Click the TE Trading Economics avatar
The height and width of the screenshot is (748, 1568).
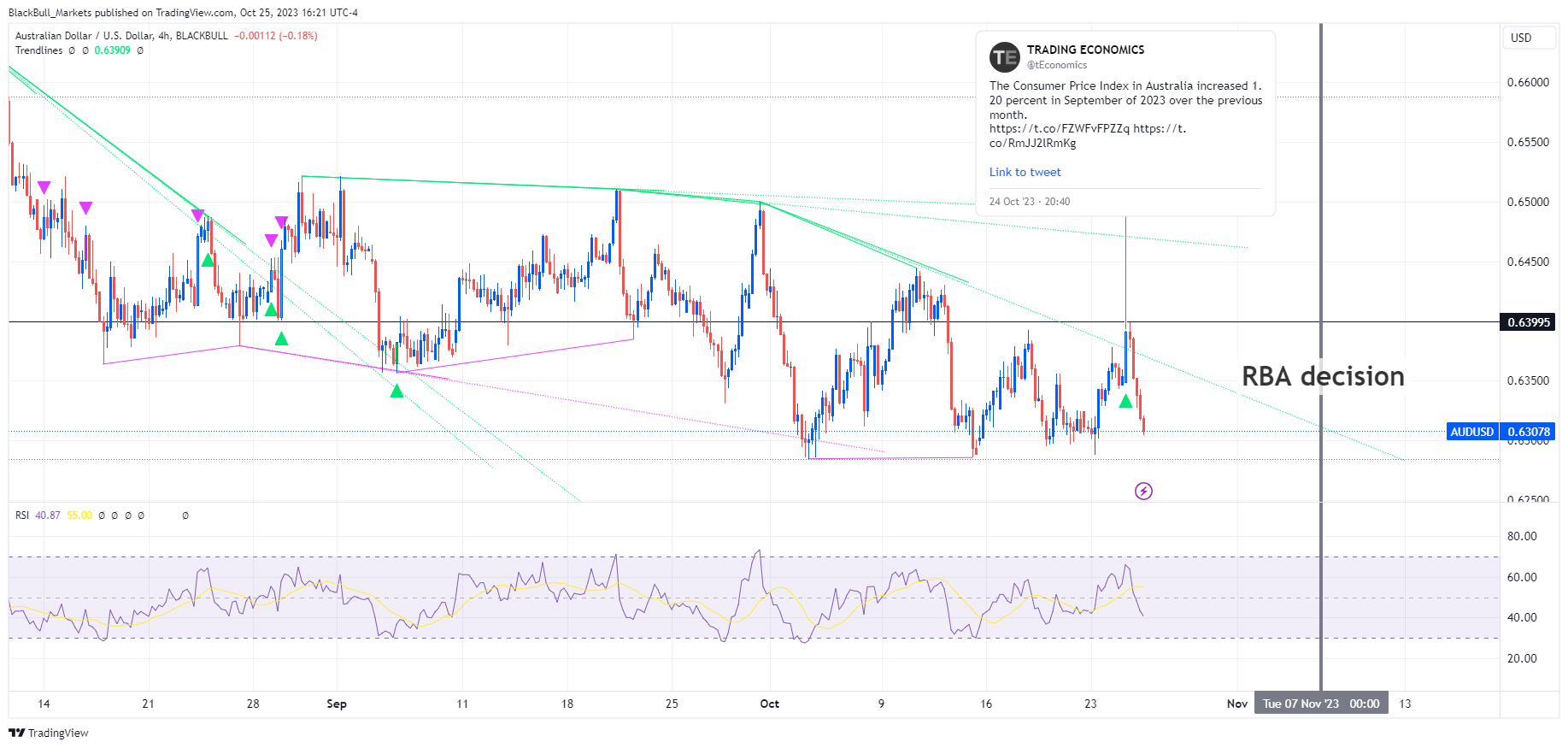(1005, 57)
